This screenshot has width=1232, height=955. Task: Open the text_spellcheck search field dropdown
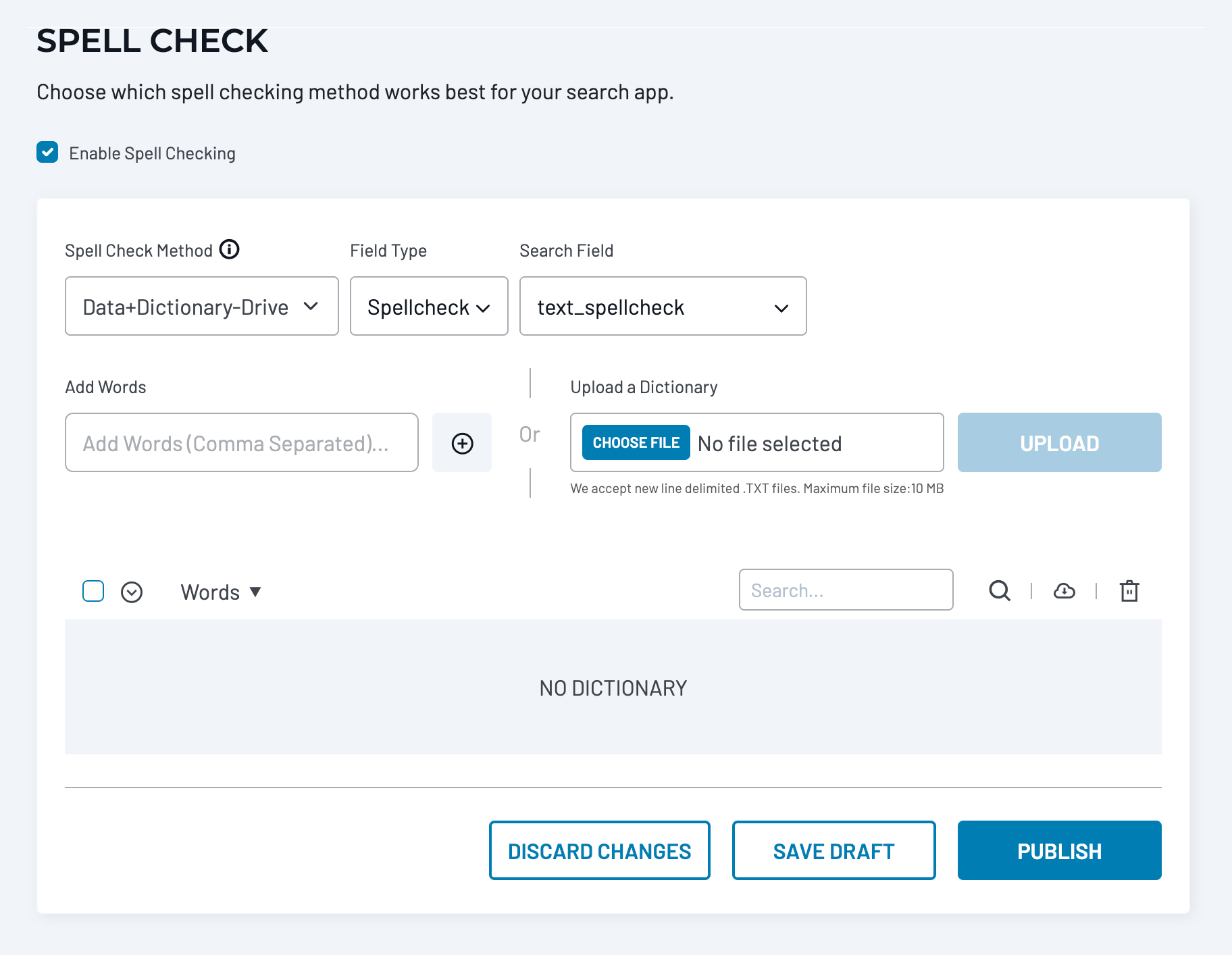663,306
